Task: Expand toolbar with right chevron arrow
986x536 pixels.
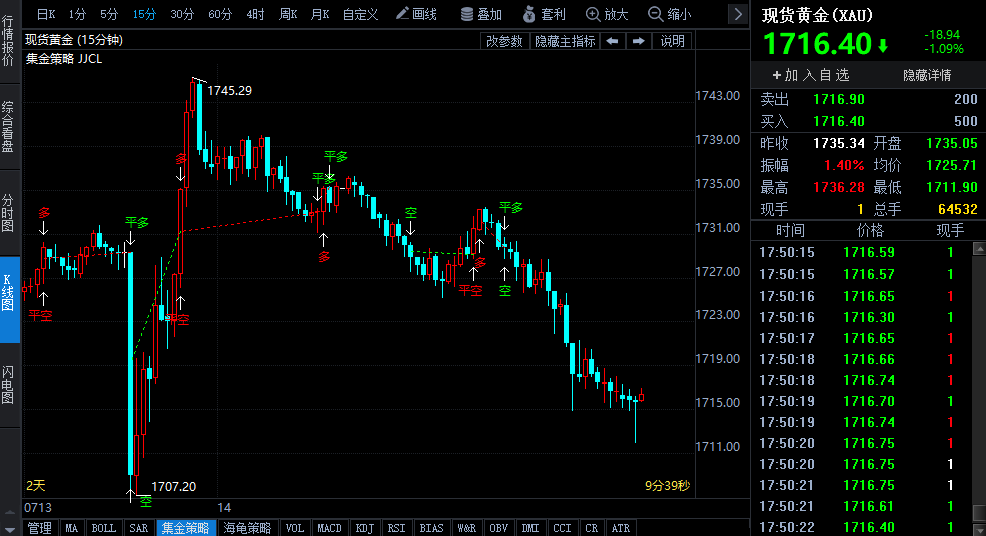Action: pyautogui.click(x=738, y=14)
